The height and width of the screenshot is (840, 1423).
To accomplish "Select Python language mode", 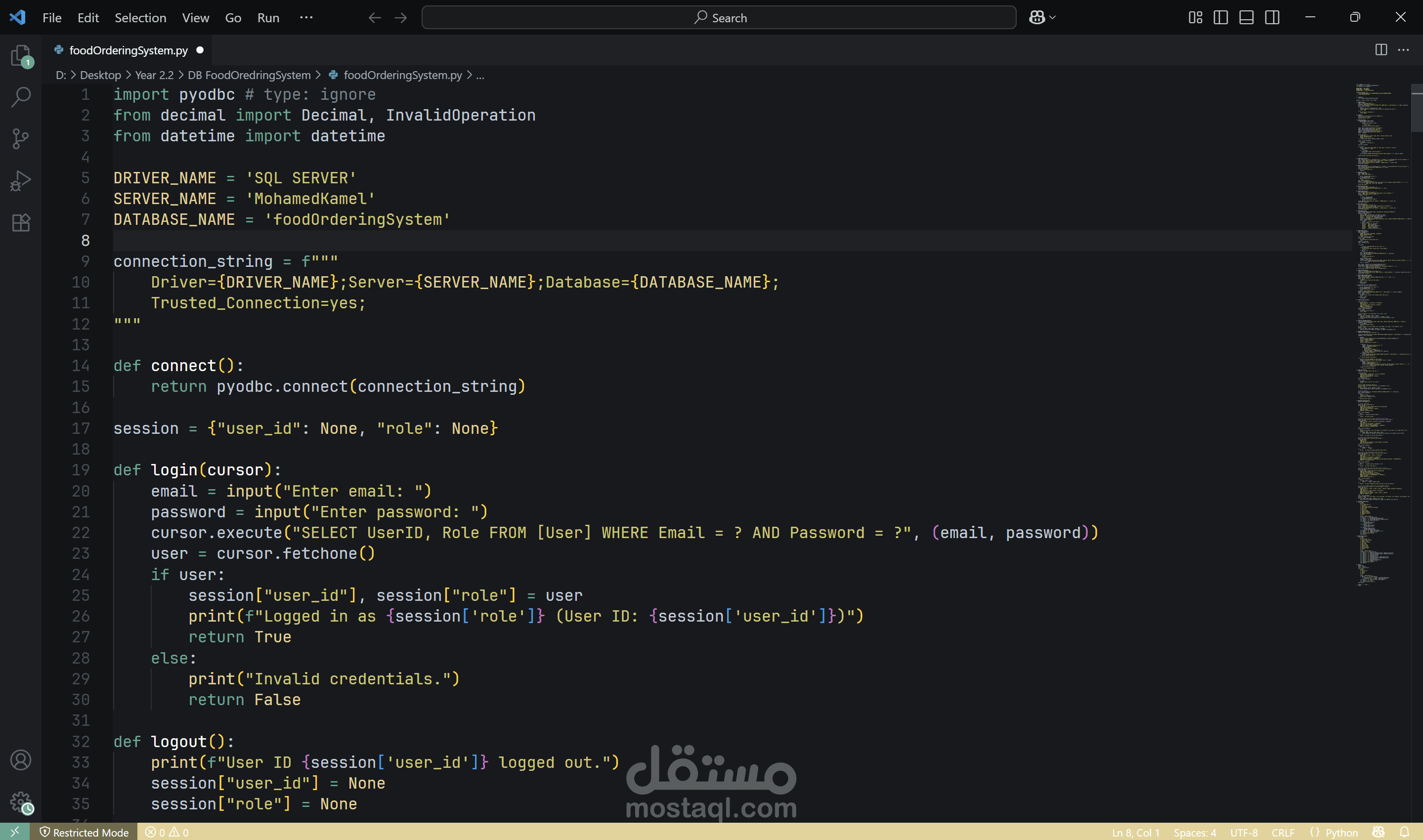I will [x=1341, y=832].
